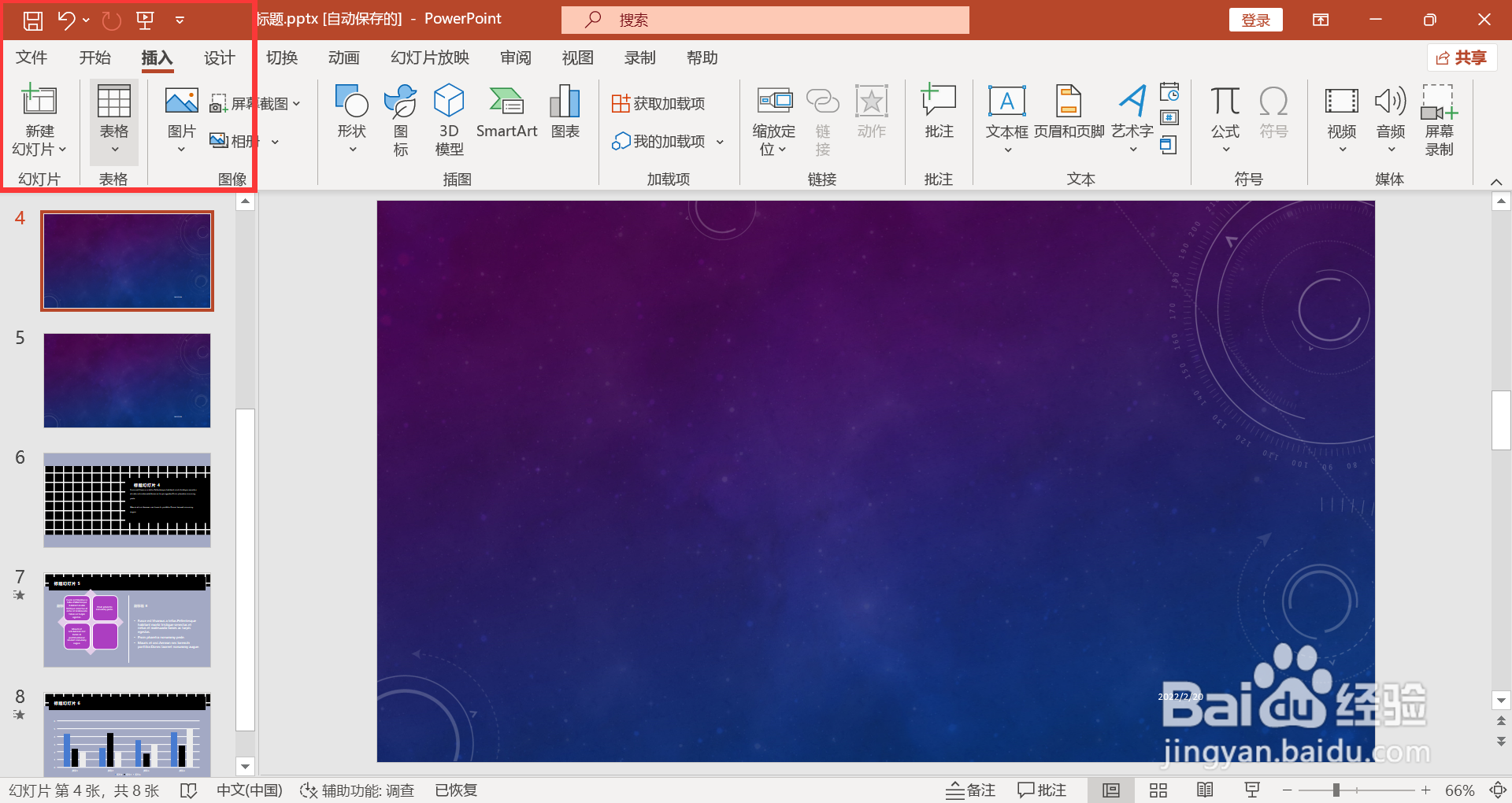Insert a chart with 图表
This screenshot has width=1512, height=803.
pyautogui.click(x=565, y=113)
